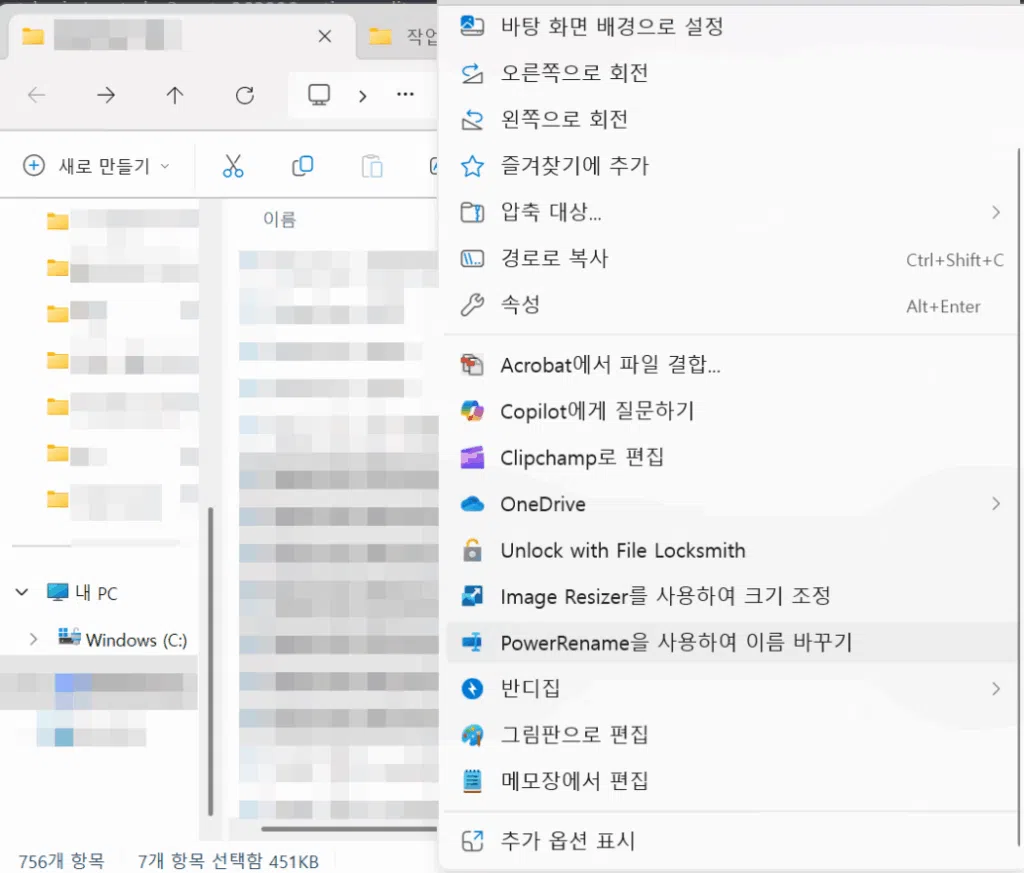Expand the Windows (C:) drive in the tree

coord(33,639)
